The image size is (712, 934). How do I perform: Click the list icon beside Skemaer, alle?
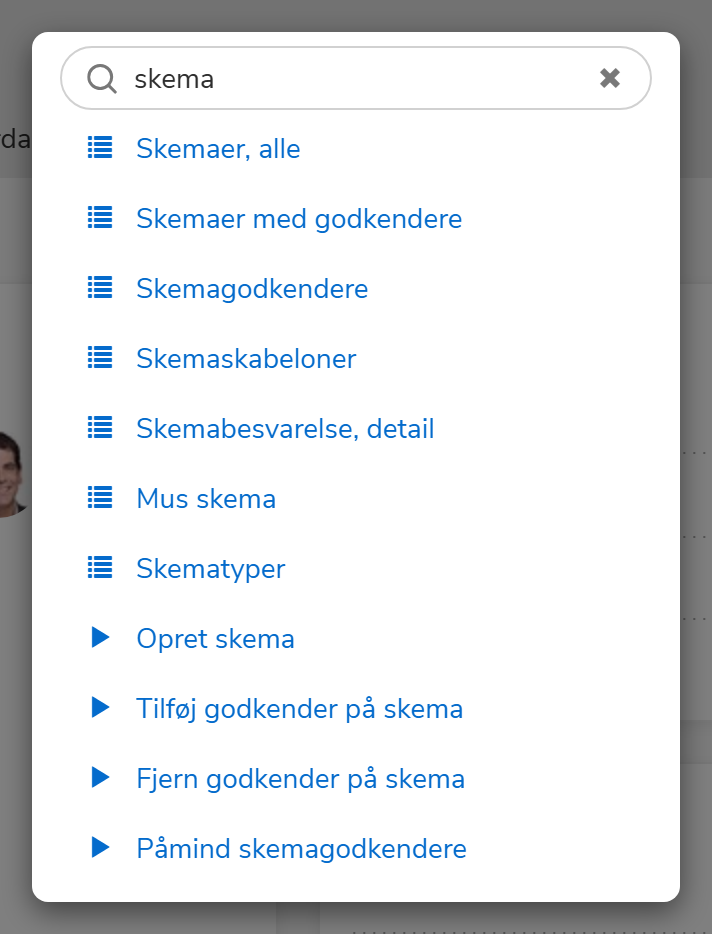[100, 147]
